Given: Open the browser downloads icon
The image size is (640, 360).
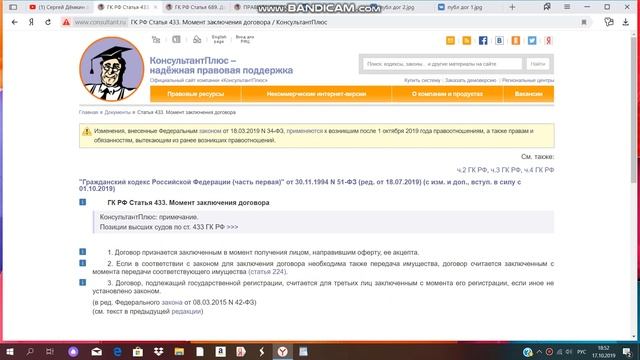Looking at the screenshot, I should tap(626, 22).
